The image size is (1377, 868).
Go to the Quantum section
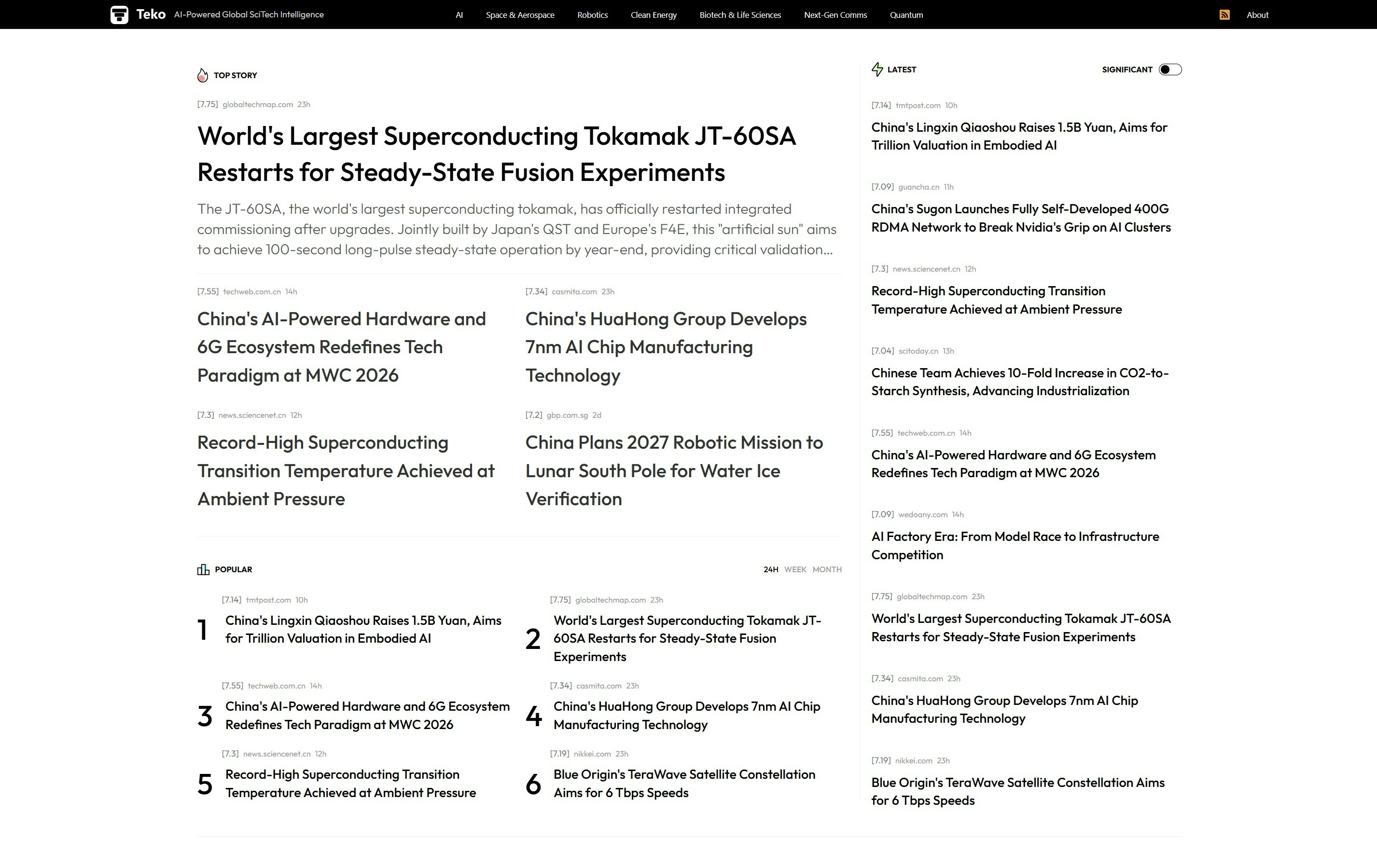906,15
